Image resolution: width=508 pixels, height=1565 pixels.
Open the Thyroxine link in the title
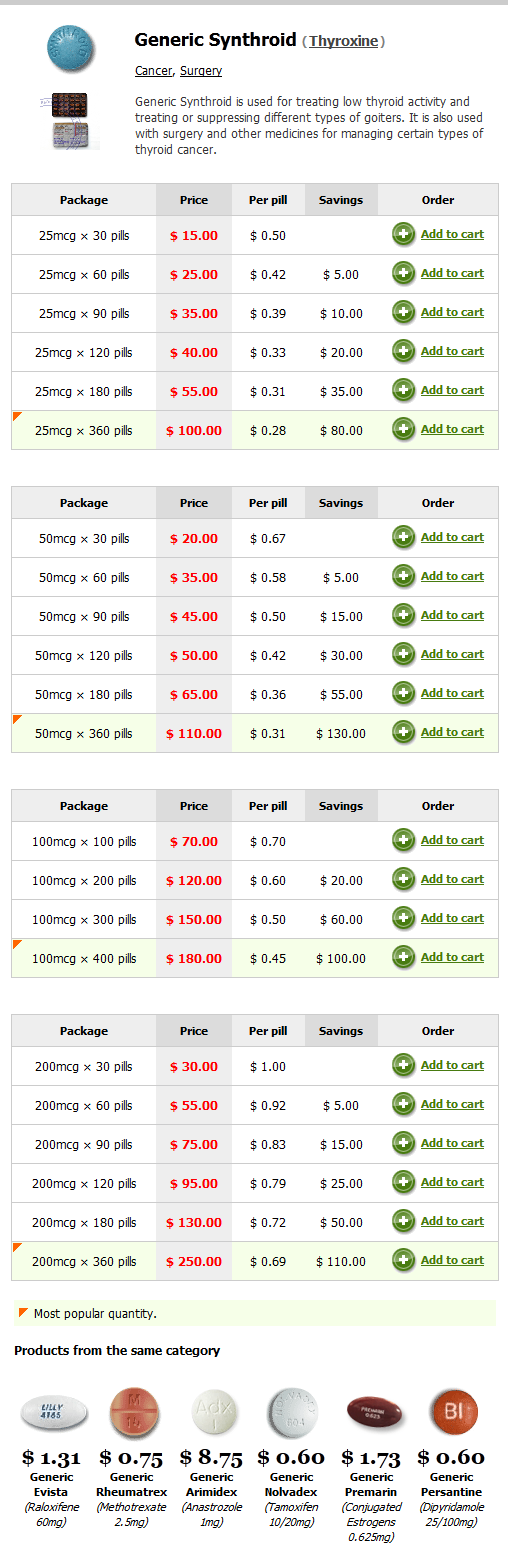pyautogui.click(x=343, y=41)
